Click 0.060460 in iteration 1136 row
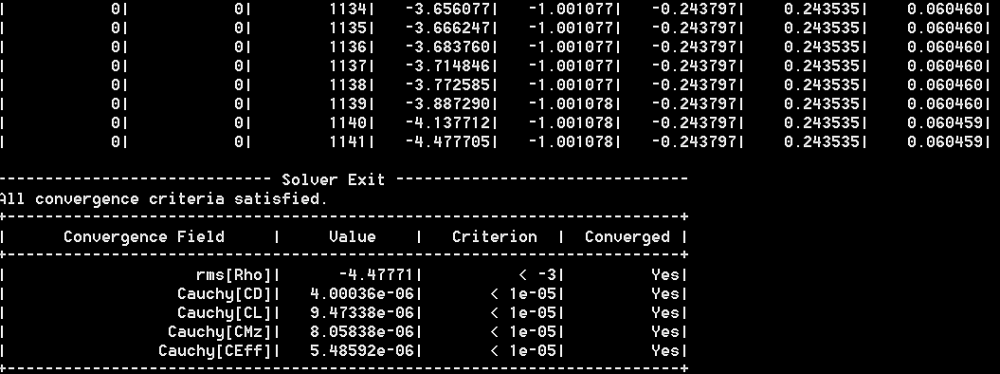 tap(945, 47)
